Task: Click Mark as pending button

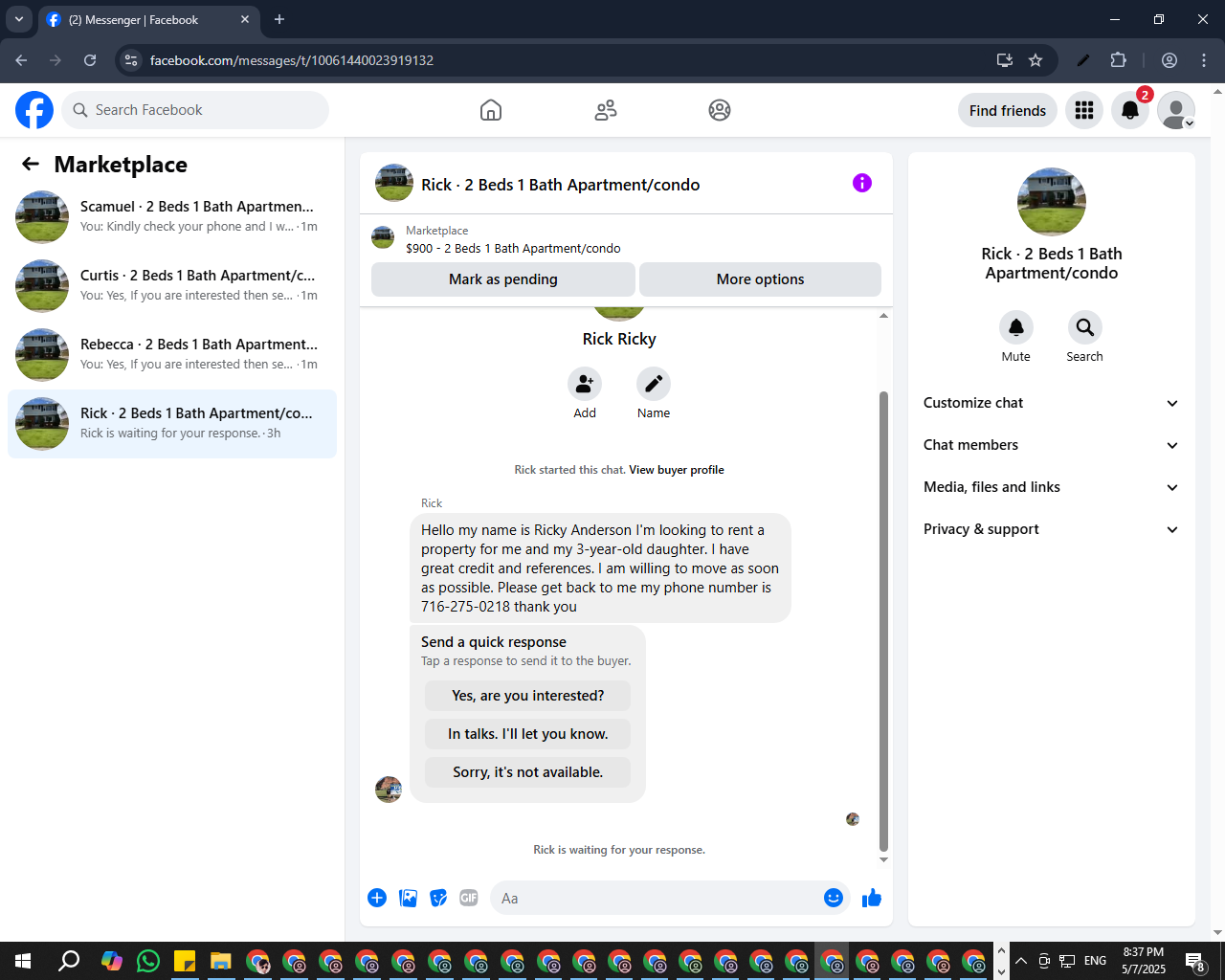Action: (x=503, y=279)
